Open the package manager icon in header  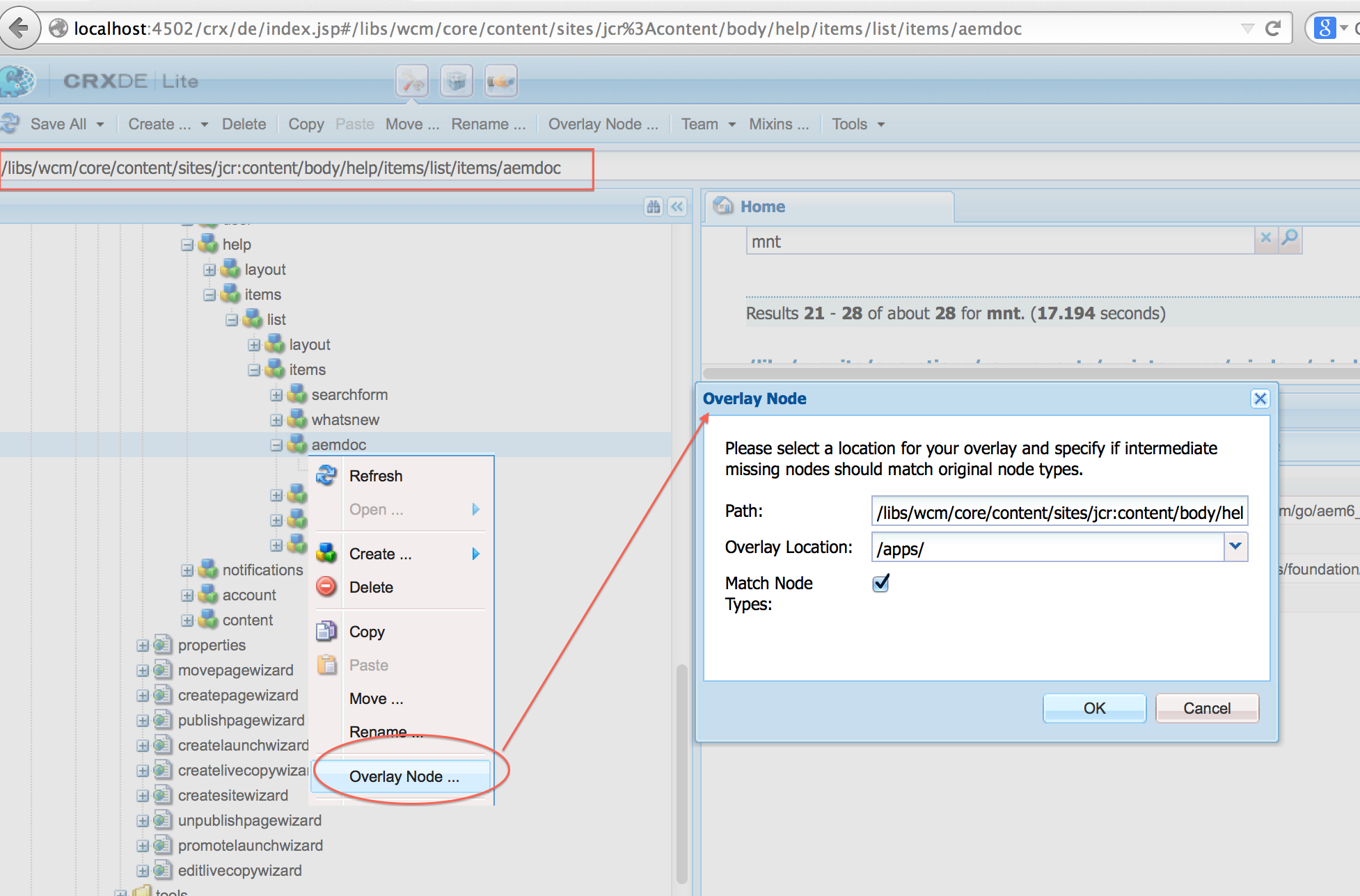pos(457,81)
